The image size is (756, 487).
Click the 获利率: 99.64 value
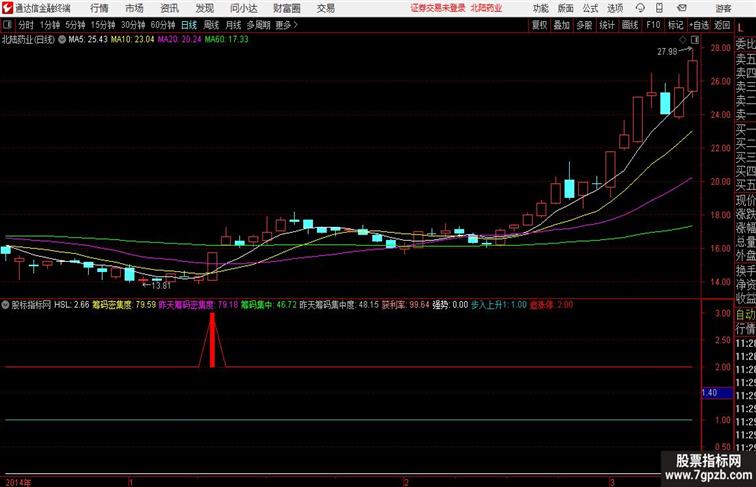[405, 305]
